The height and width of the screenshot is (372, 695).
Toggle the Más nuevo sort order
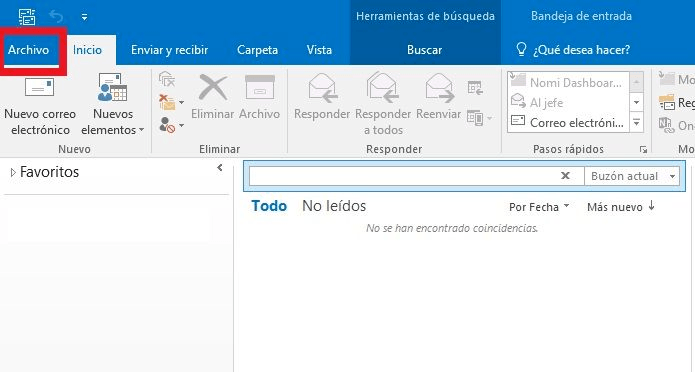coord(621,207)
